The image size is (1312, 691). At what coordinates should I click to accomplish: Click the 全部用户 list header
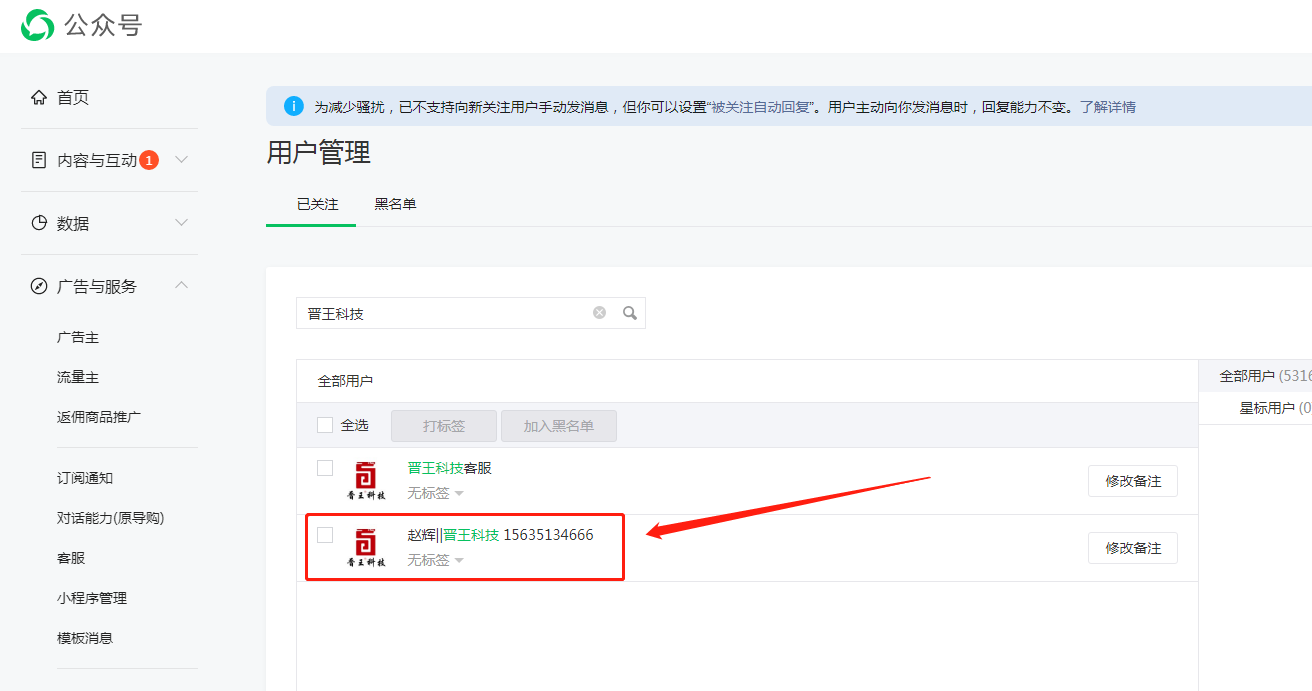345,381
